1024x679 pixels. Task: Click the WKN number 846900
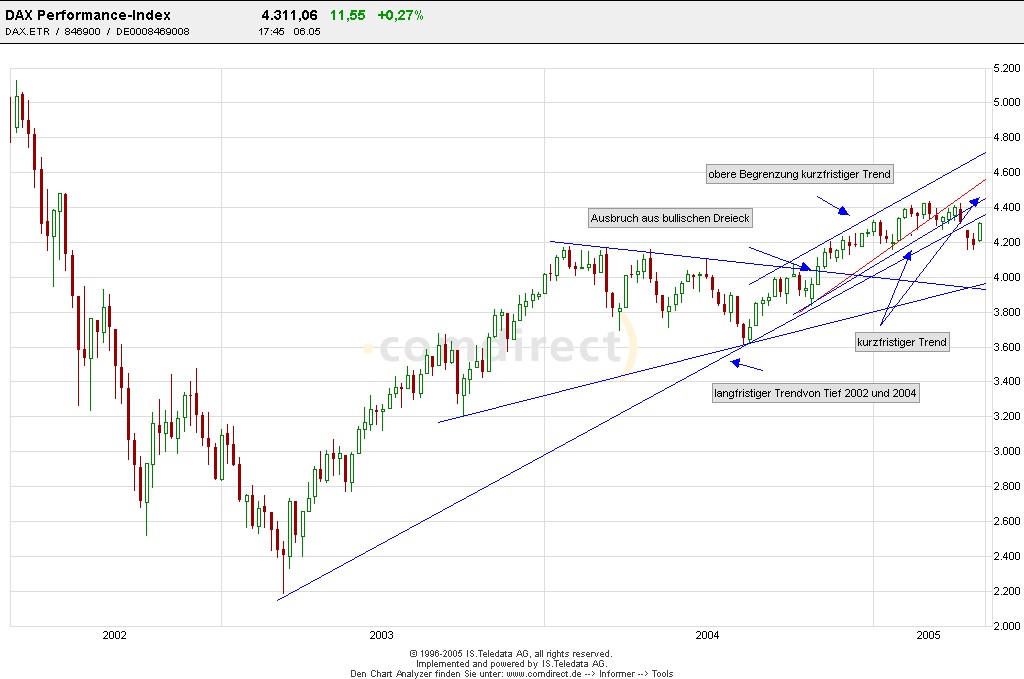pyautogui.click(x=82, y=31)
